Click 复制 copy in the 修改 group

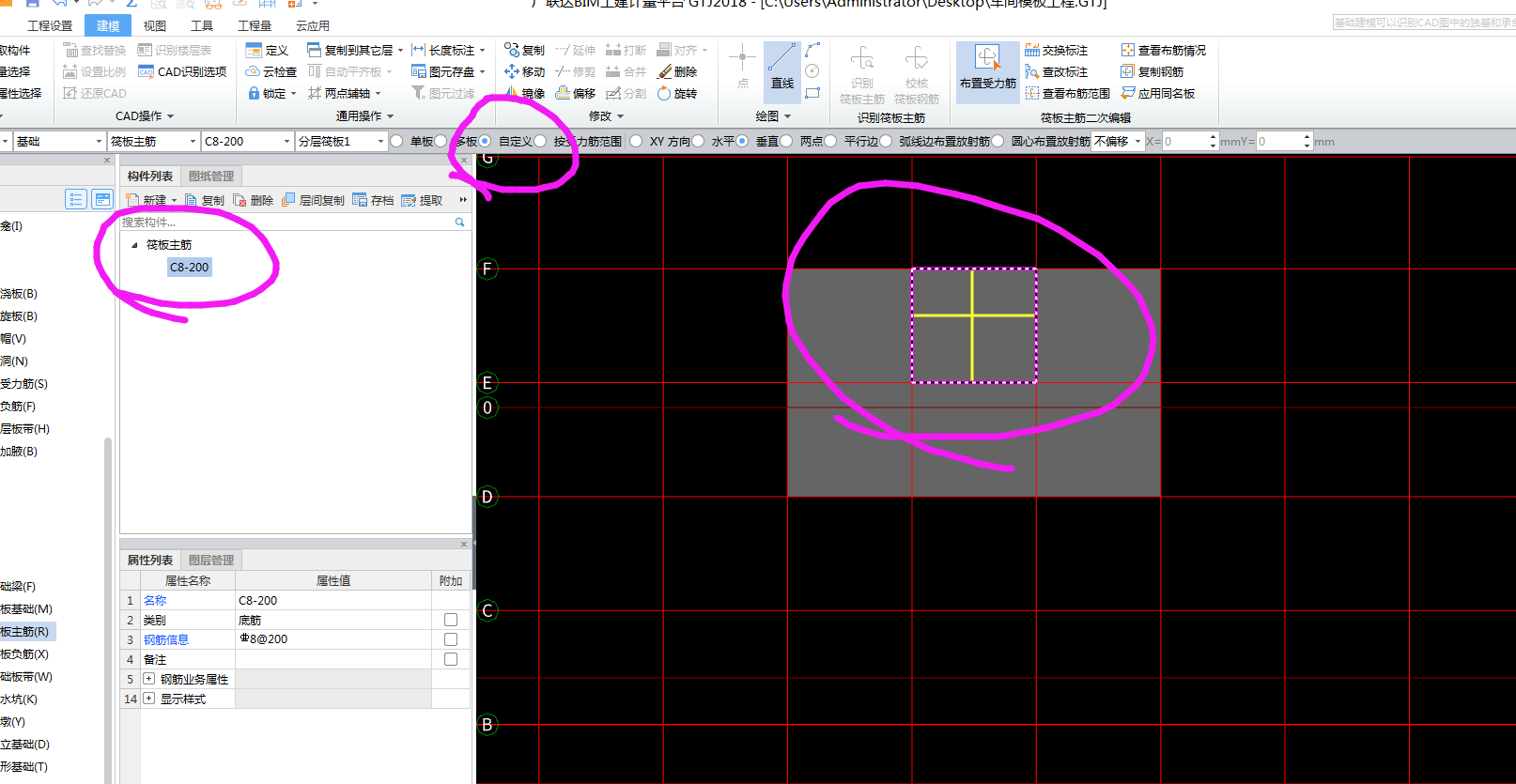tap(524, 50)
